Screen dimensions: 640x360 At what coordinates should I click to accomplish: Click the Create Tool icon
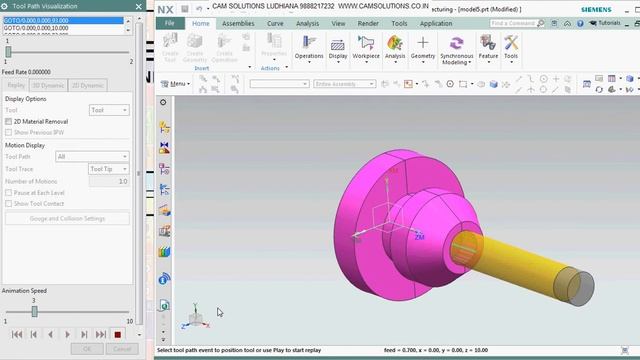coord(170,48)
